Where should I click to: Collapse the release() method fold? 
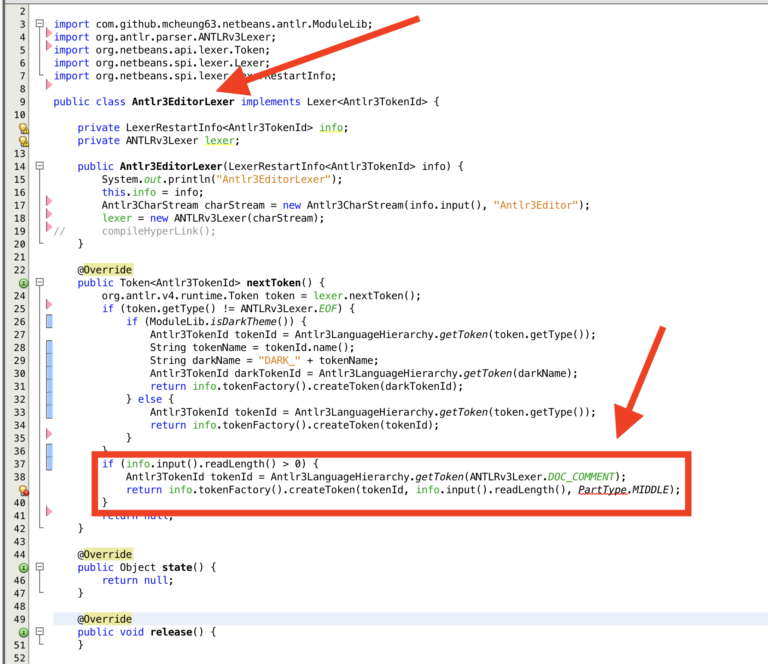click(40, 632)
